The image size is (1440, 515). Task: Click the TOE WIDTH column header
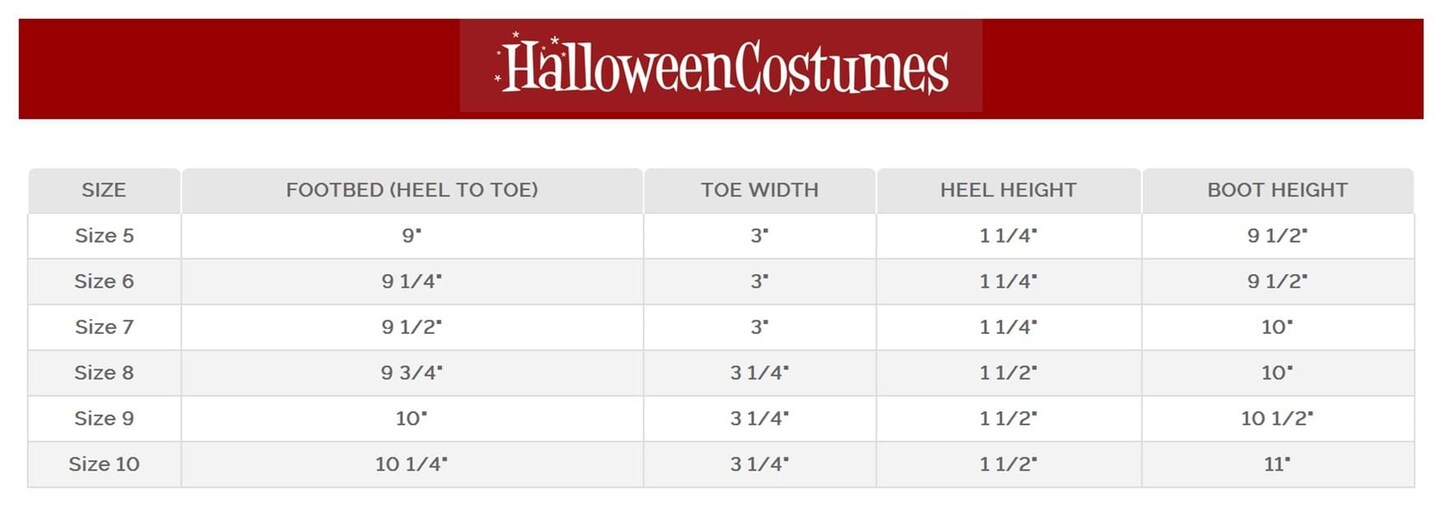(x=760, y=190)
